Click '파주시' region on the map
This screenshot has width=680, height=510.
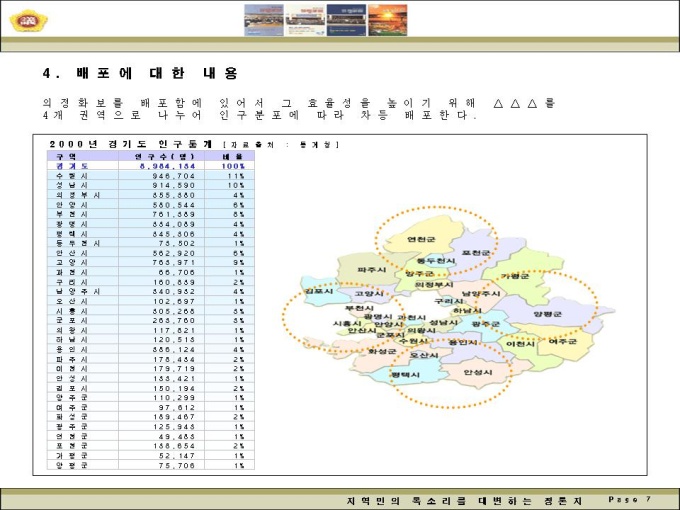click(372, 270)
